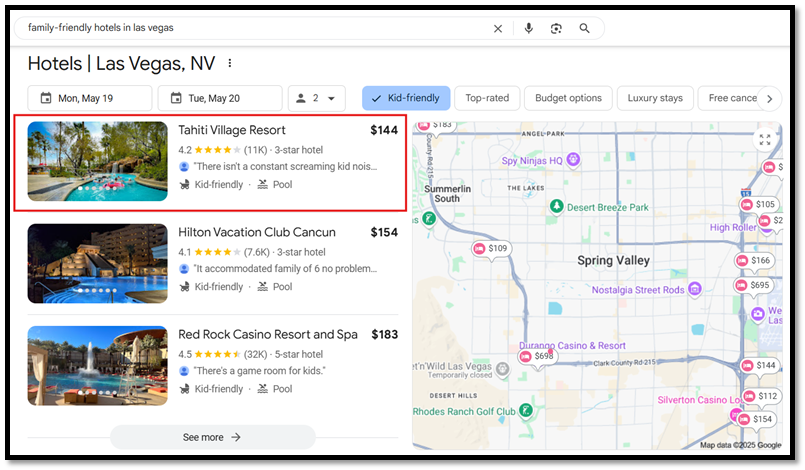The width and height of the screenshot is (805, 470).
Task: Click the Desert Breeze Park map pin
Action: 557,206
